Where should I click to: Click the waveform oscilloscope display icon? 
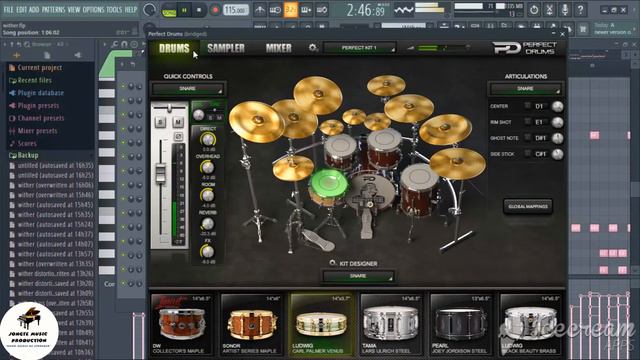tap(403, 10)
